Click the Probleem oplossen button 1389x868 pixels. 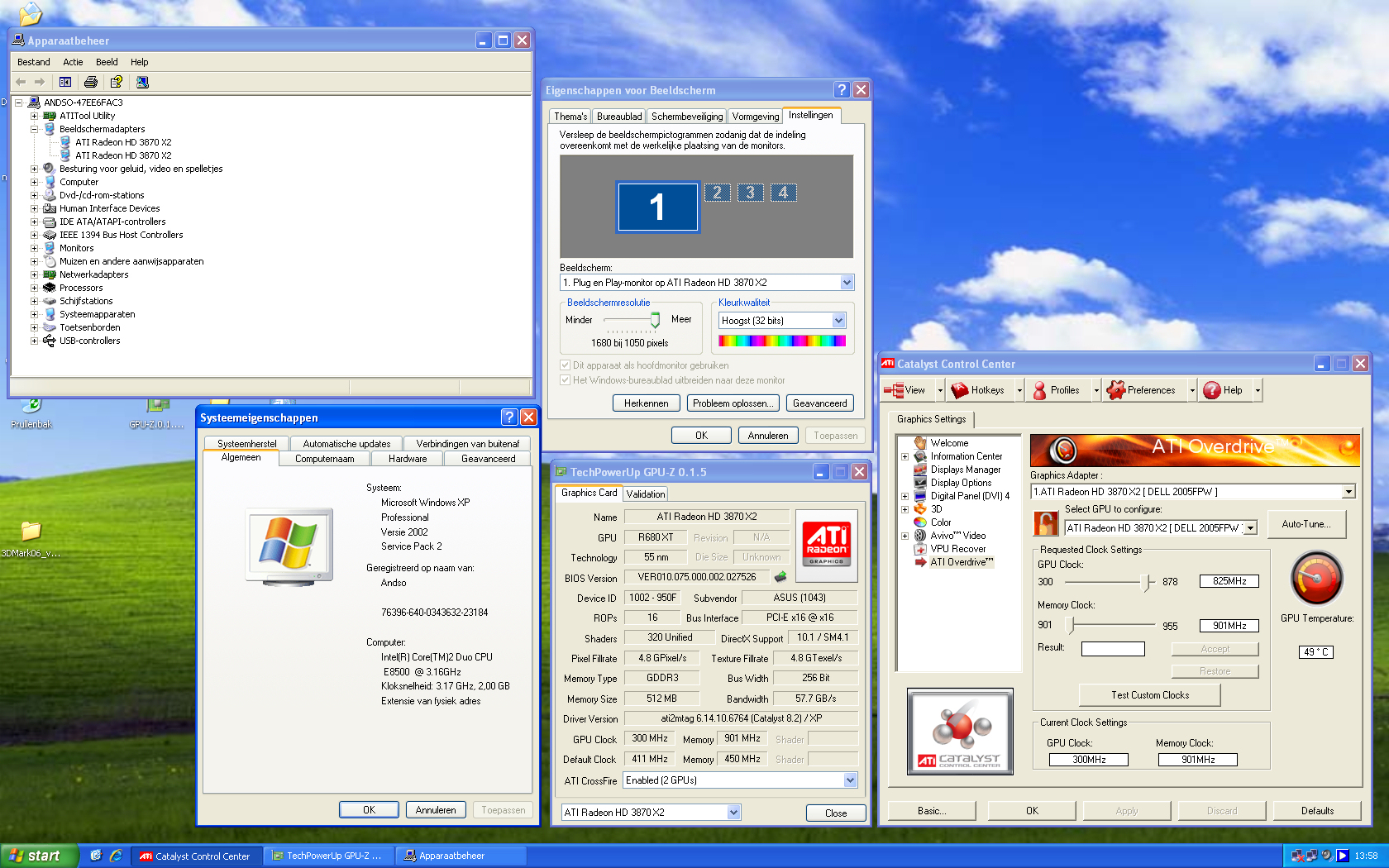(x=733, y=403)
